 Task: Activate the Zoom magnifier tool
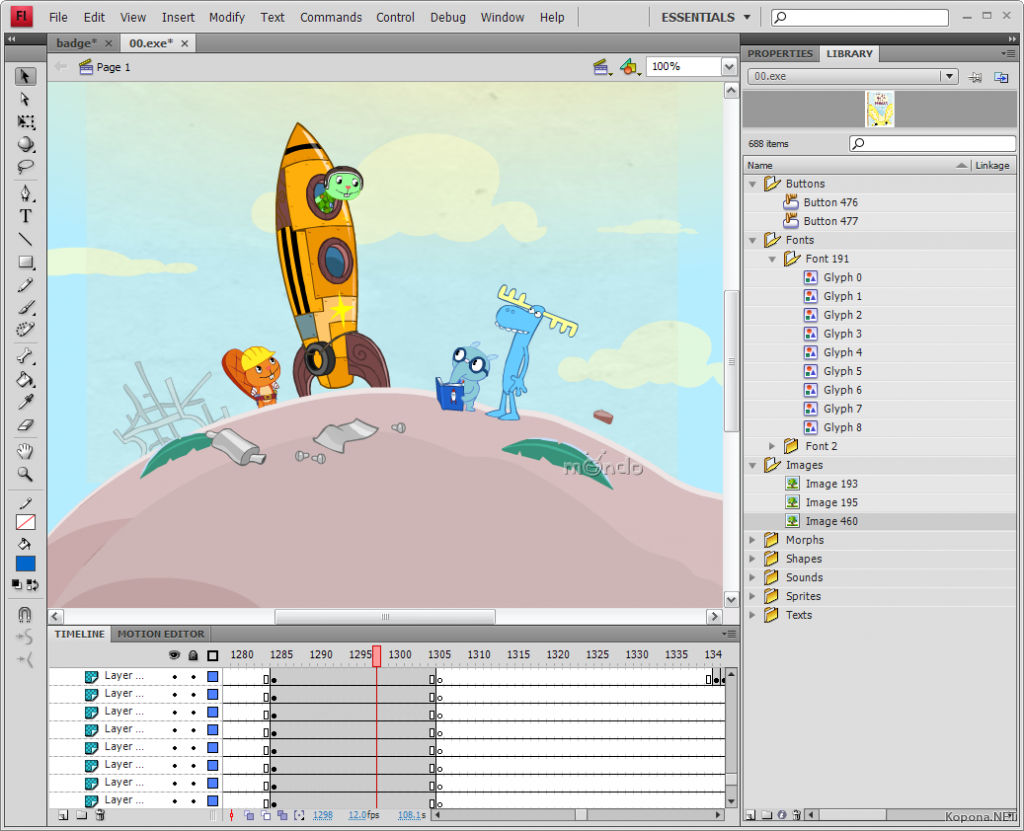26,474
